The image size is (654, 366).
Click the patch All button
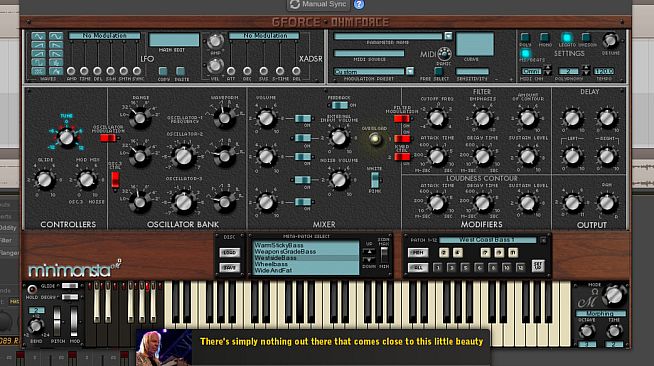(418, 268)
